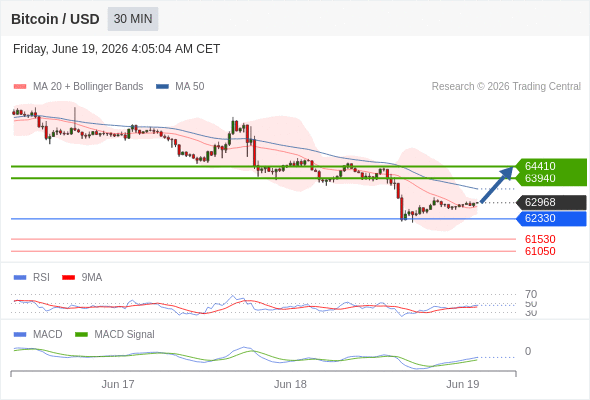Screen dimensions: 590x400
Task: Click the Jun 17 date axis label
Action: pos(118,384)
